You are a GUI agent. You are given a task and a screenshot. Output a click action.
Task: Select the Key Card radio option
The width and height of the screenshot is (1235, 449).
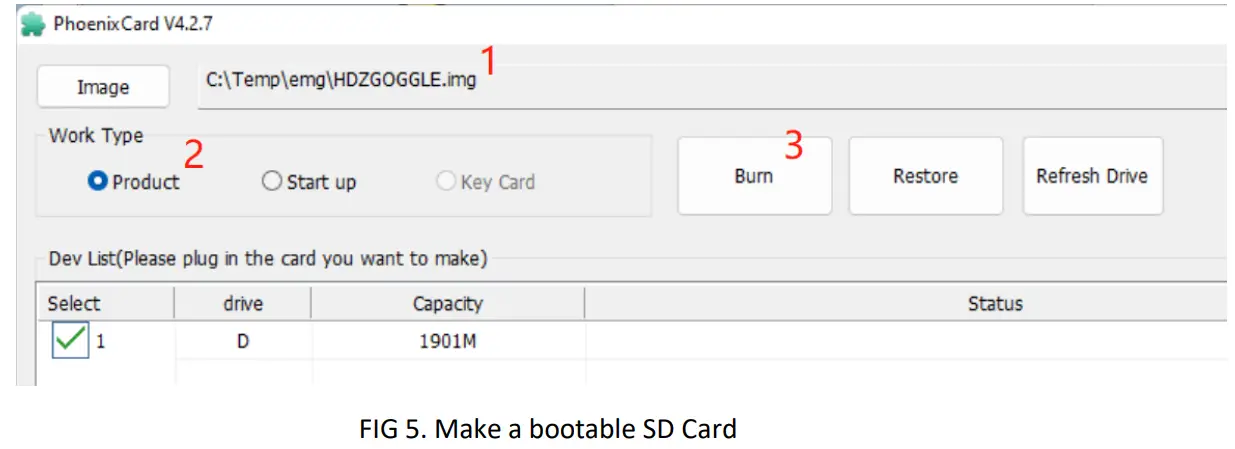click(x=446, y=182)
